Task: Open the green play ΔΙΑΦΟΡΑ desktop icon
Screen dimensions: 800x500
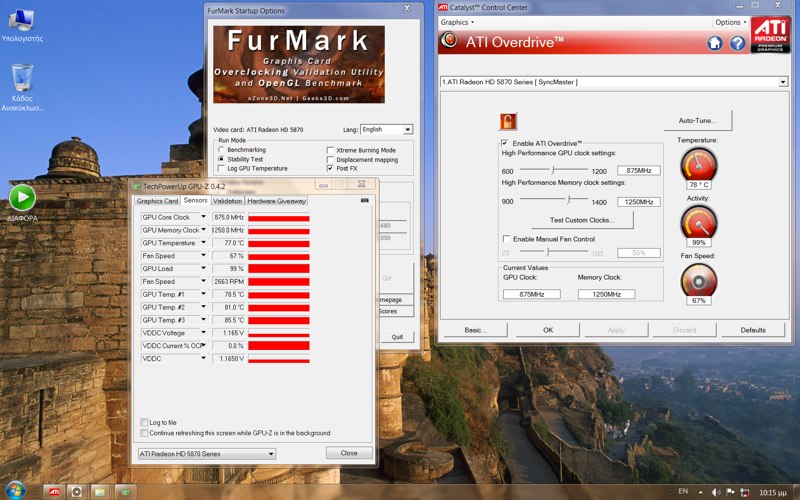Action: tap(22, 203)
